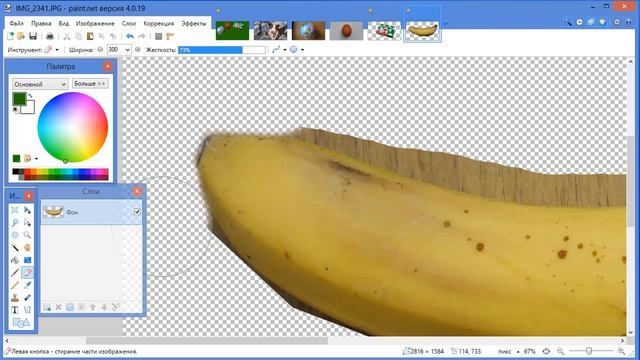The width and height of the screenshot is (640, 360).
Task: Expand the palette management dropdown arrow
Action: coord(36,158)
